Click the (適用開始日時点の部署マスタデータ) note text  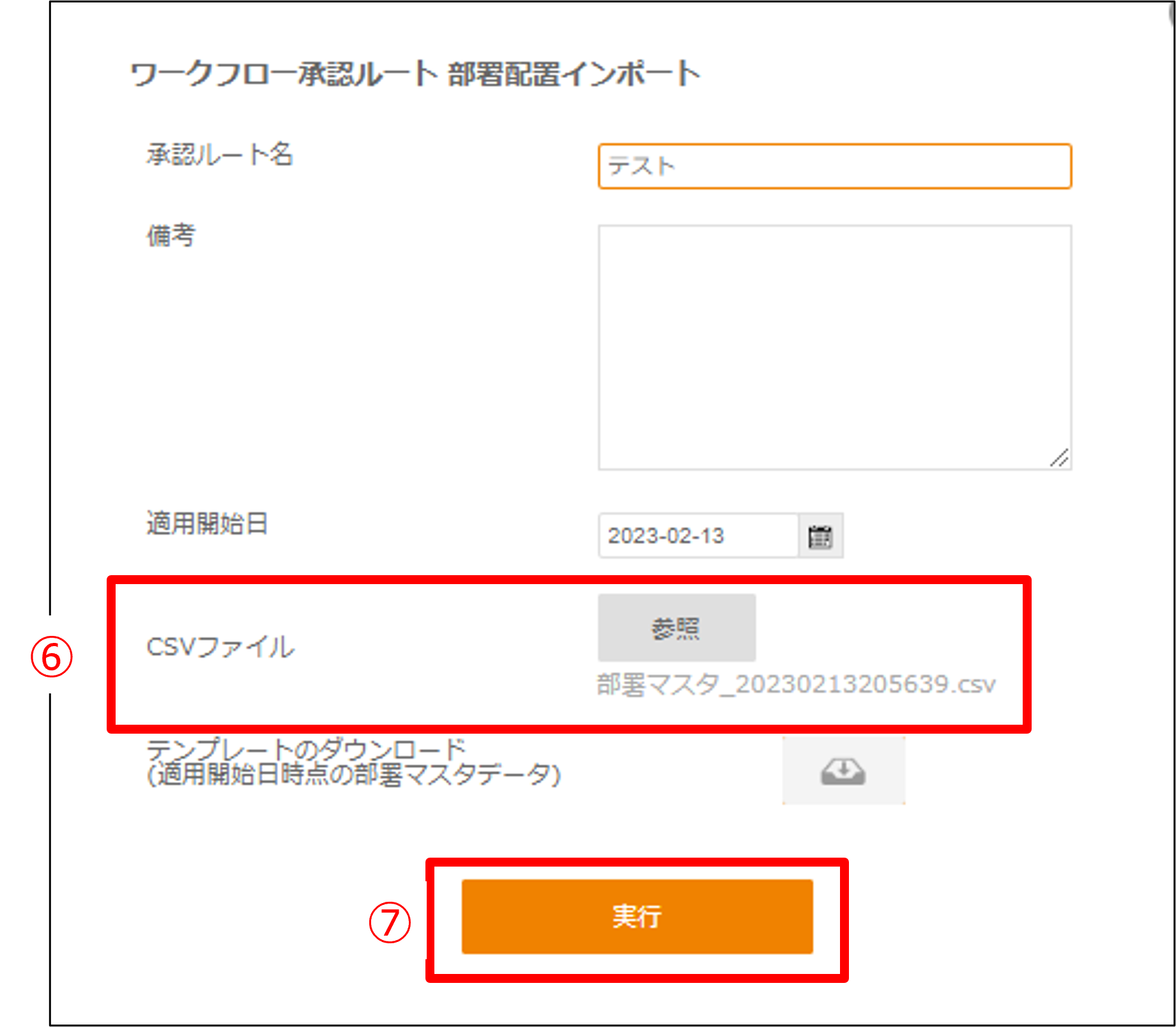pos(354,775)
